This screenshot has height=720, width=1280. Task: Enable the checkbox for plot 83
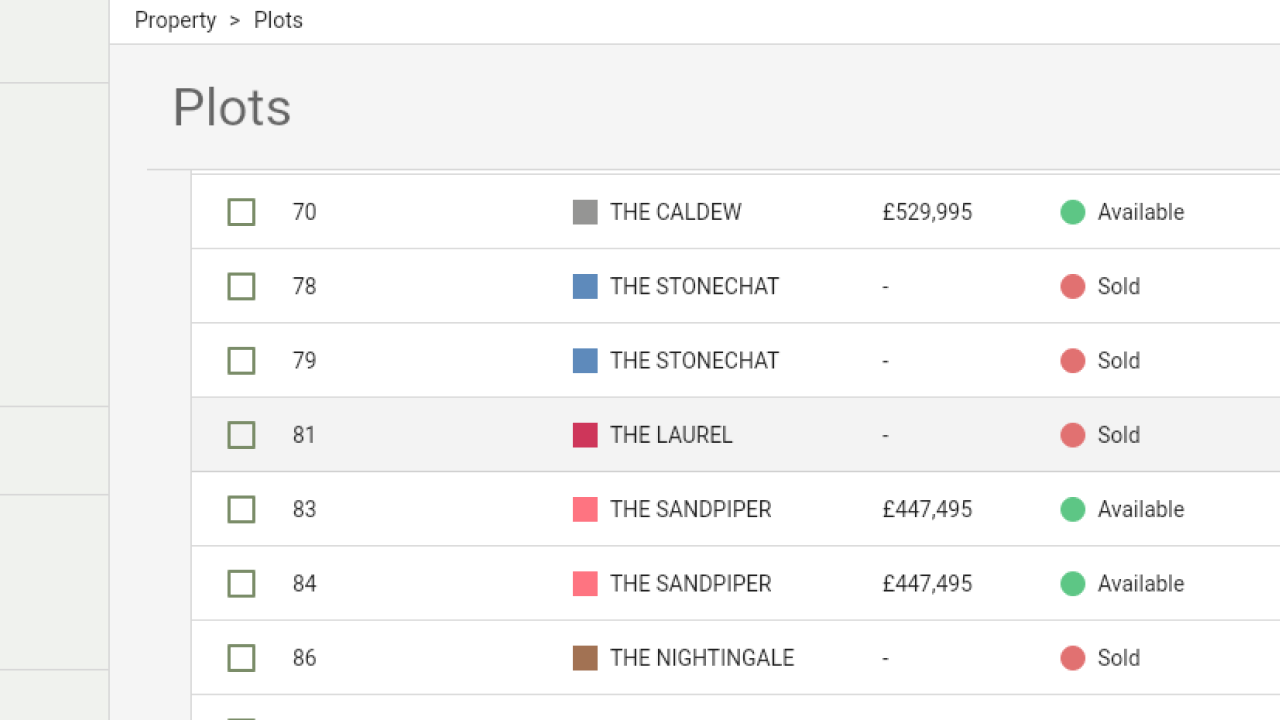pyautogui.click(x=241, y=510)
